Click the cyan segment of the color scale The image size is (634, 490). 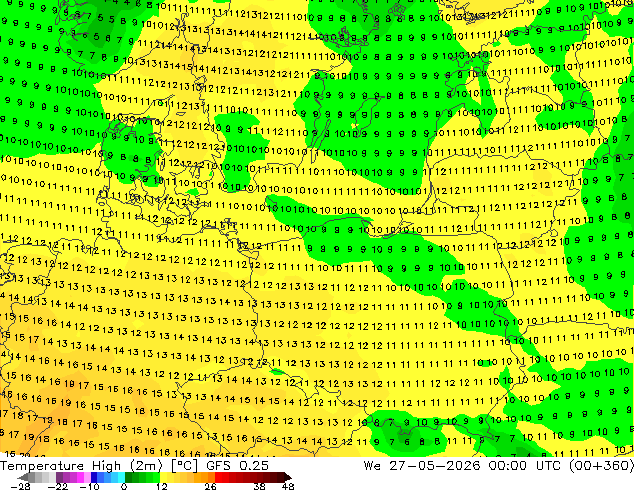(121, 477)
